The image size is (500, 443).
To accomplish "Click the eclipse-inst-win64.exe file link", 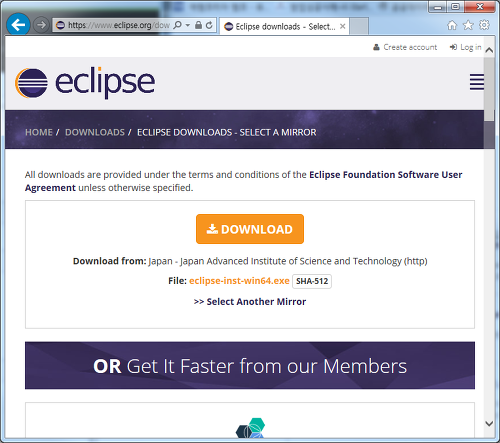I will 239,281.
